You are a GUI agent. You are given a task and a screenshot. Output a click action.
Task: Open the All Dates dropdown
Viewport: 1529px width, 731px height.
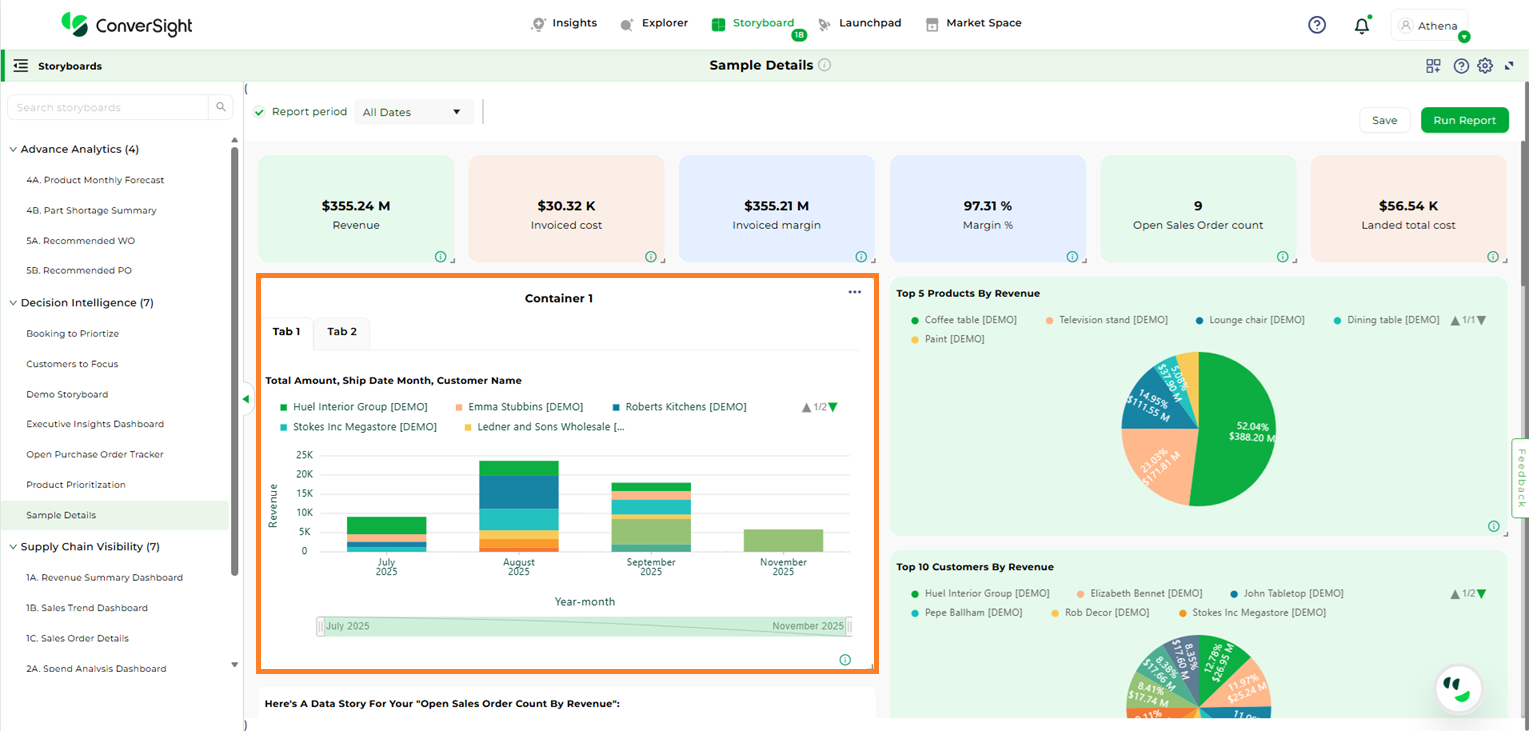pyautogui.click(x=413, y=112)
